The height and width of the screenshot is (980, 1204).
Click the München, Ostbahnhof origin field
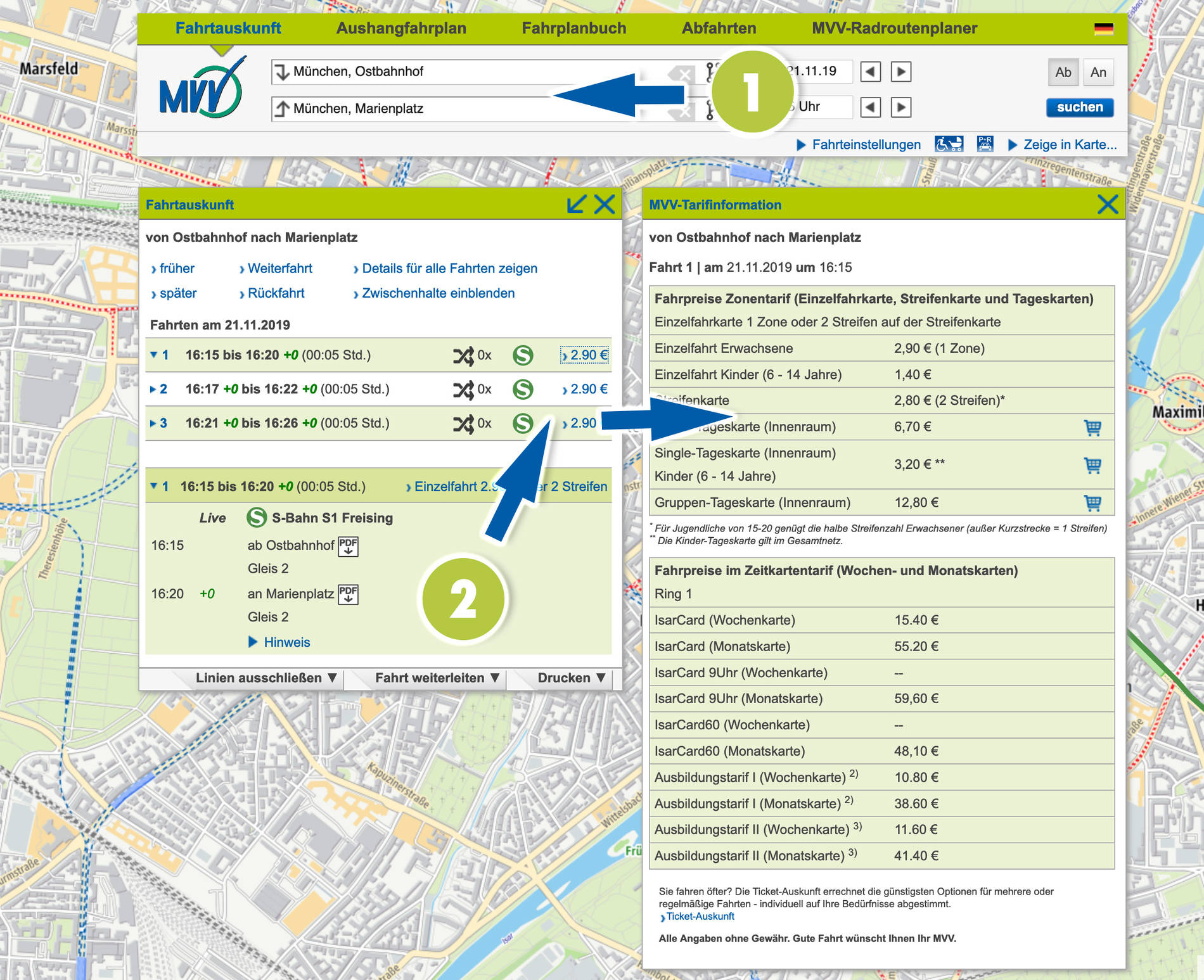coord(469,72)
